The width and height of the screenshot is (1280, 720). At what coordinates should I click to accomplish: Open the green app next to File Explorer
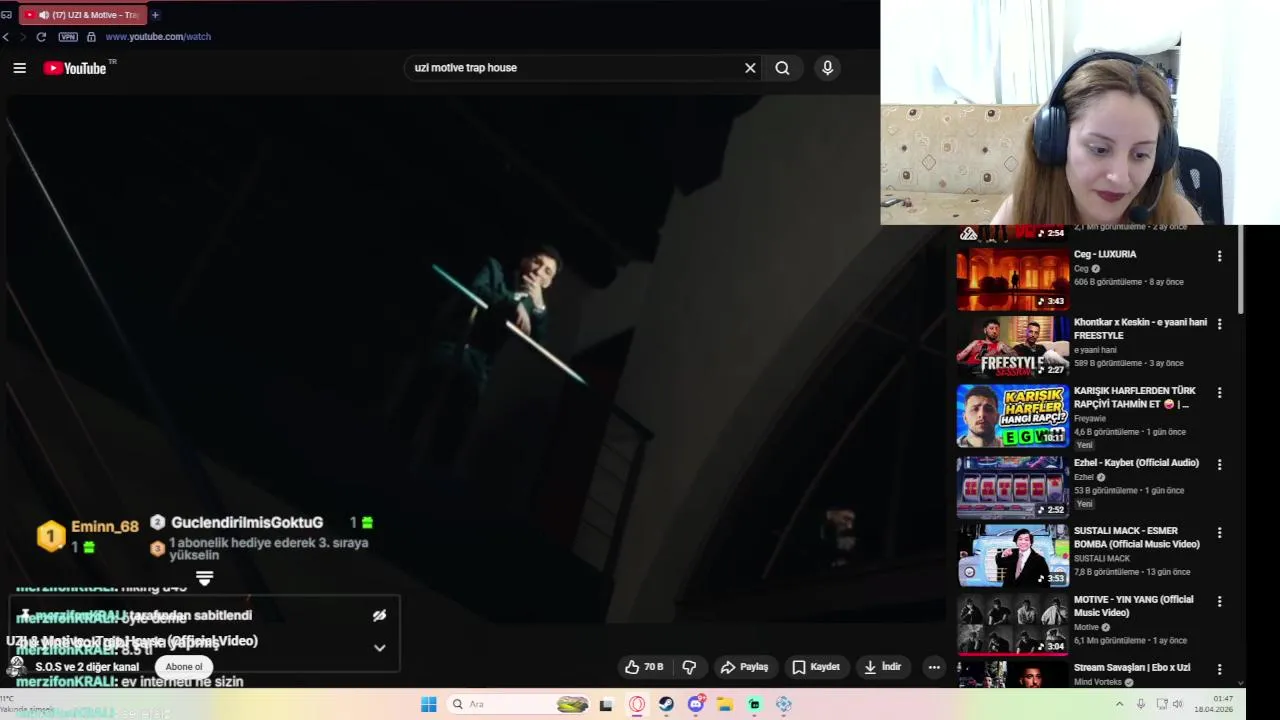tap(755, 704)
